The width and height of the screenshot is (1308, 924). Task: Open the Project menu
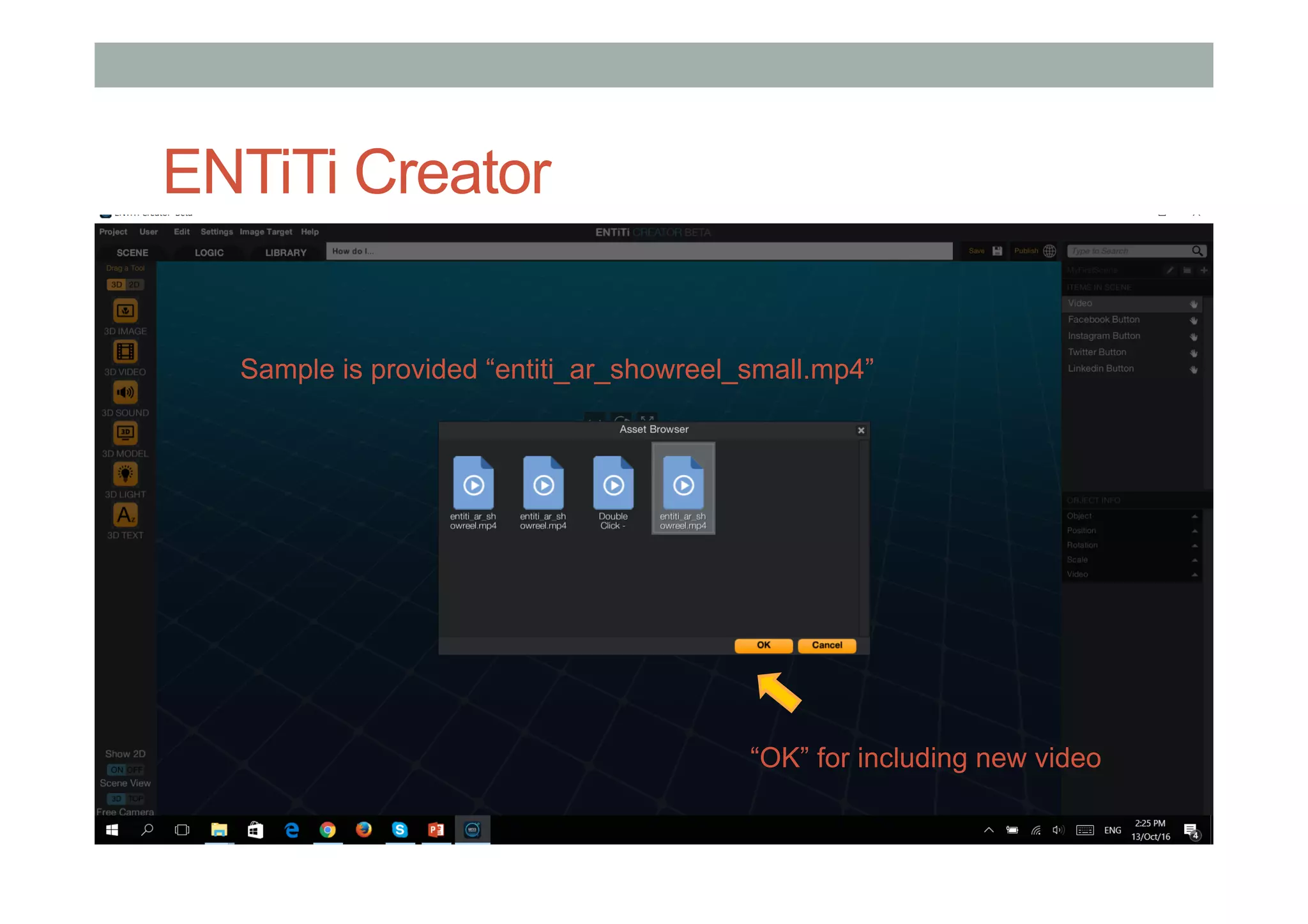pyautogui.click(x=113, y=232)
